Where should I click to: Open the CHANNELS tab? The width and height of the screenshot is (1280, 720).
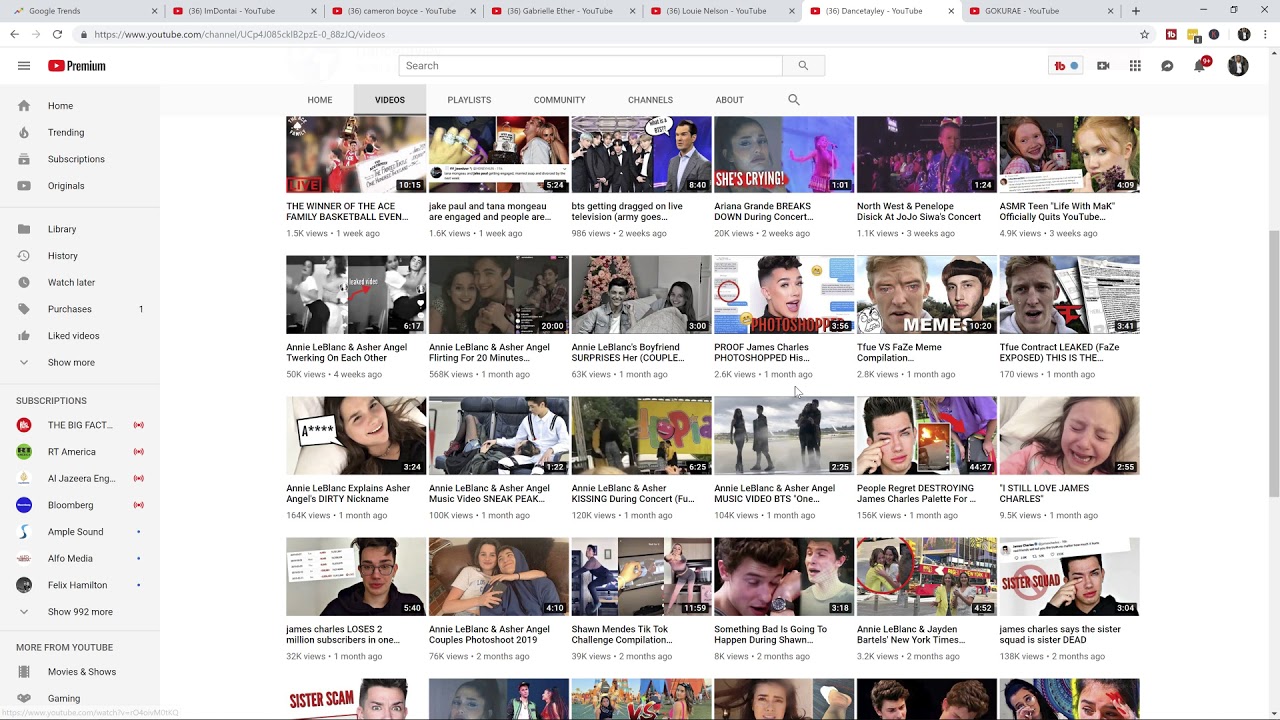coord(650,100)
